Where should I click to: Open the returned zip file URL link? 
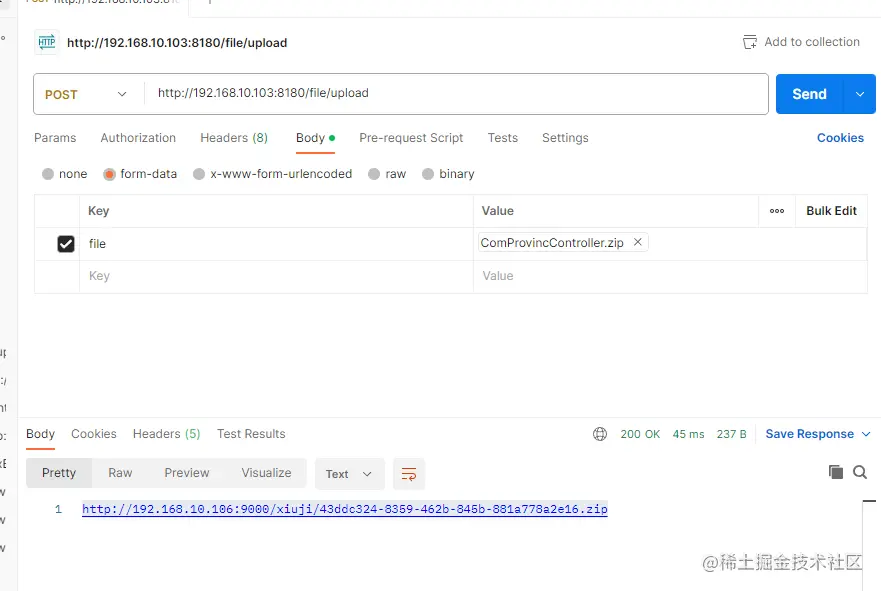[x=344, y=509]
